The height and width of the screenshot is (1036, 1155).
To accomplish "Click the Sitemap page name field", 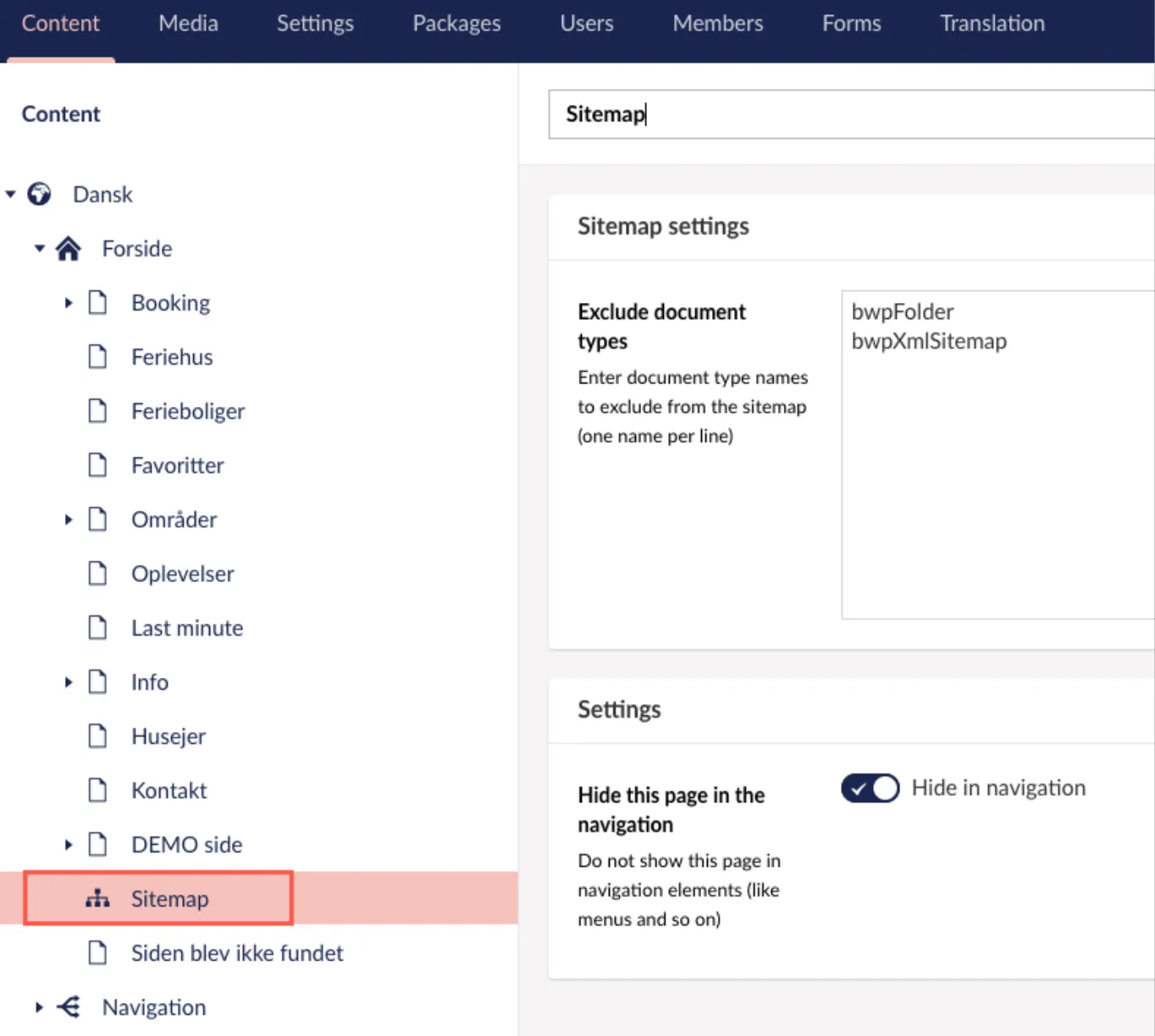I will point(851,114).
